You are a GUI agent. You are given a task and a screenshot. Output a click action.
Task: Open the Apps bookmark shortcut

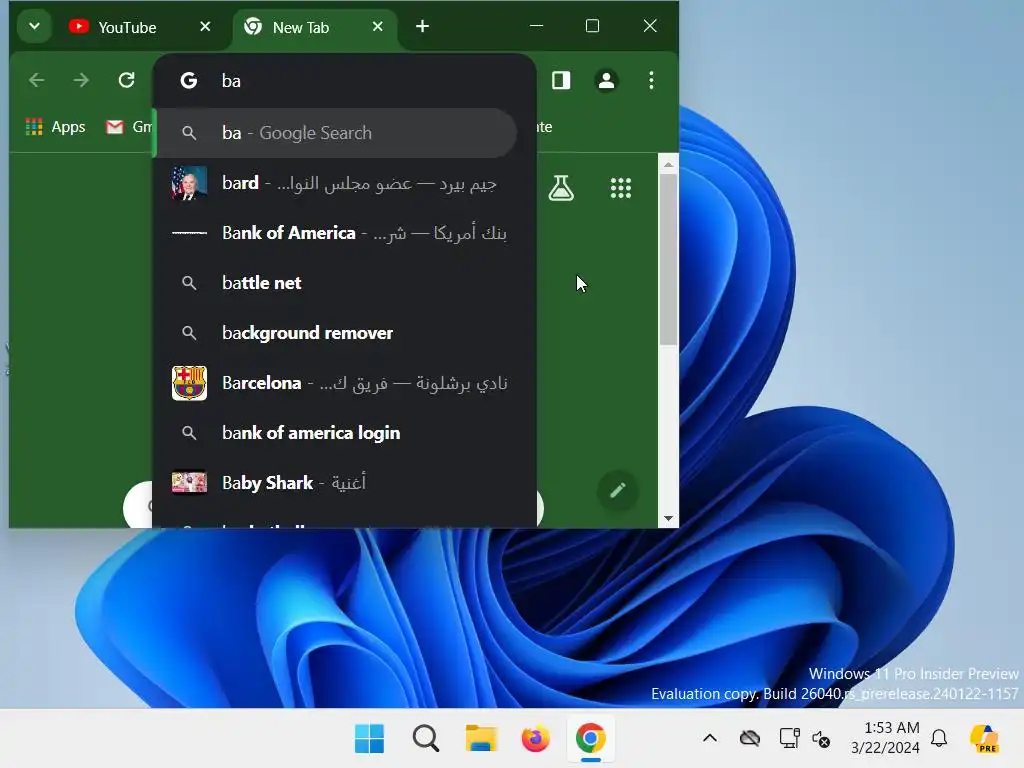pyautogui.click(x=56, y=127)
